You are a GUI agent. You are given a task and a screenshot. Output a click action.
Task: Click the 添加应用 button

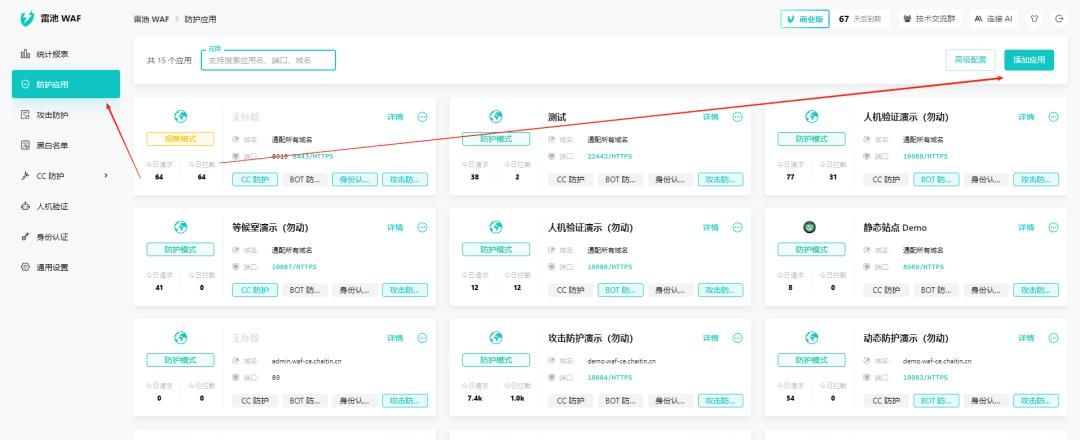pyautogui.click(x=1029, y=60)
